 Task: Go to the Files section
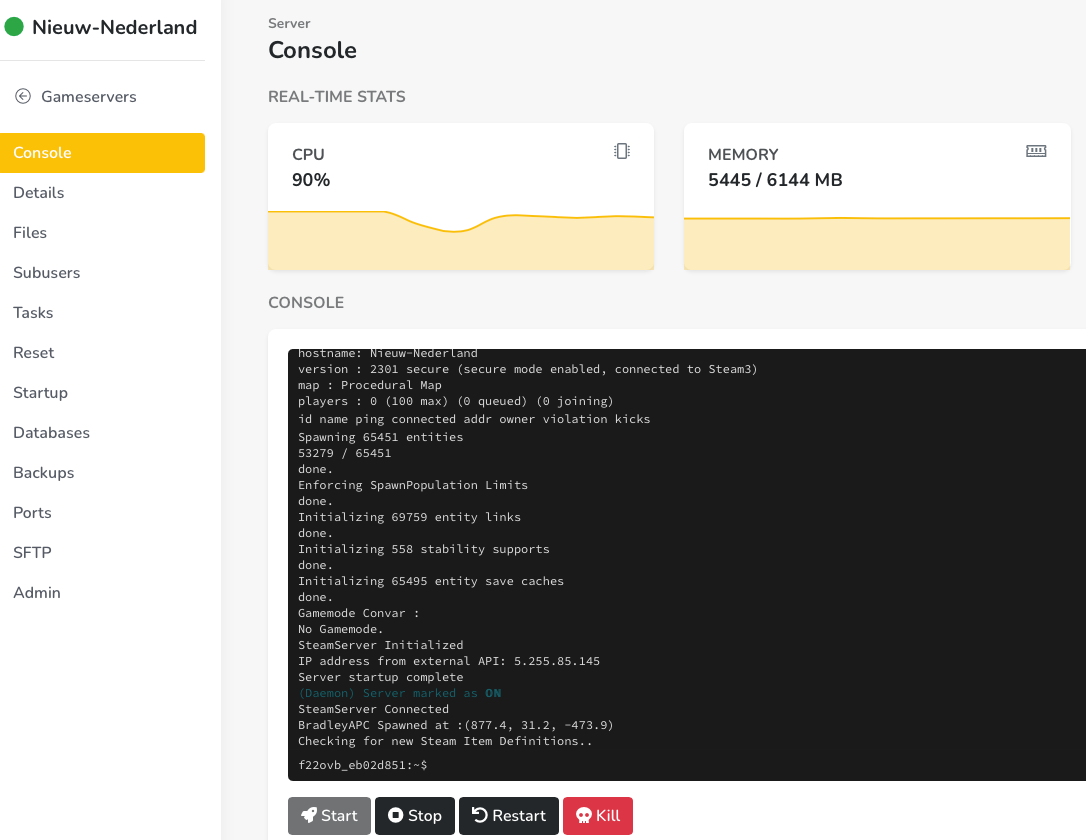pos(30,233)
